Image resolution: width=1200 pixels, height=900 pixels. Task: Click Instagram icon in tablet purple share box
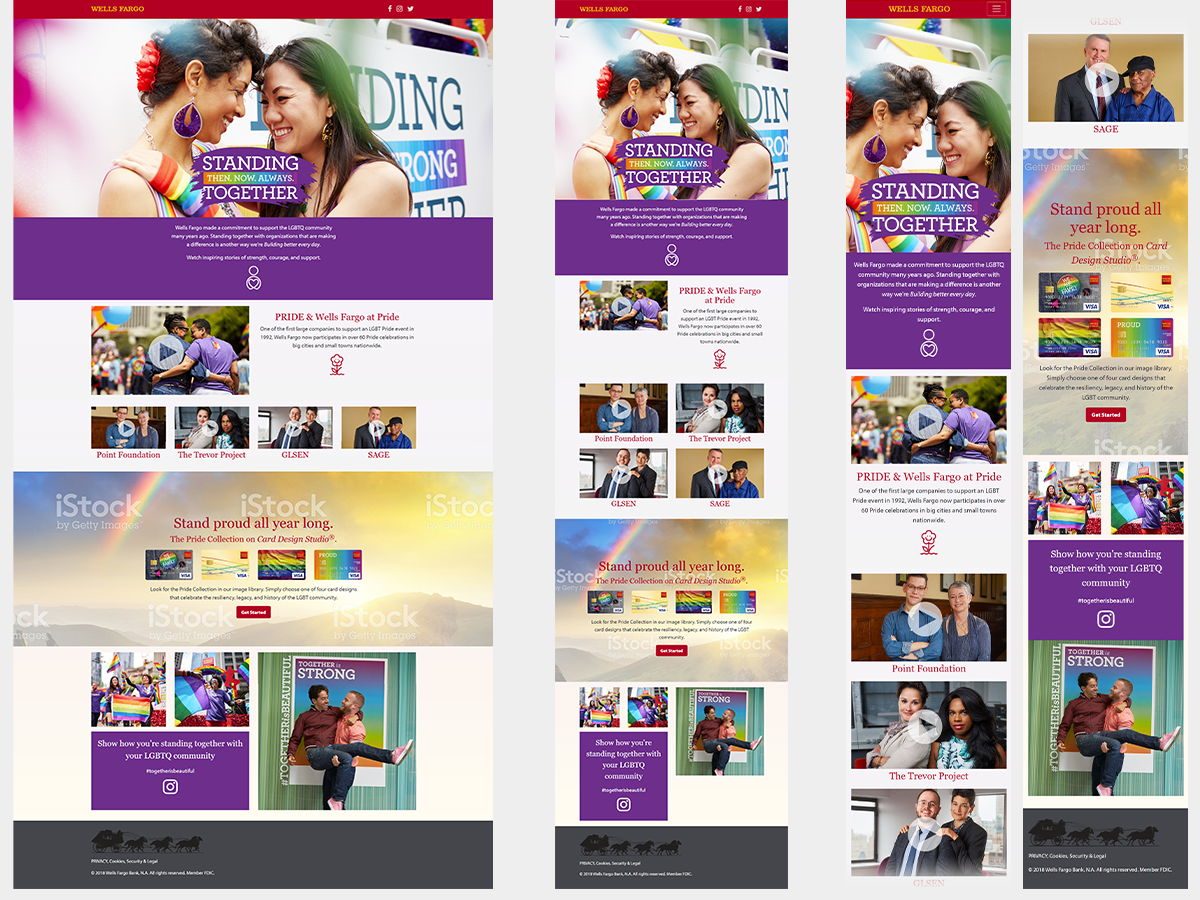[x=623, y=804]
